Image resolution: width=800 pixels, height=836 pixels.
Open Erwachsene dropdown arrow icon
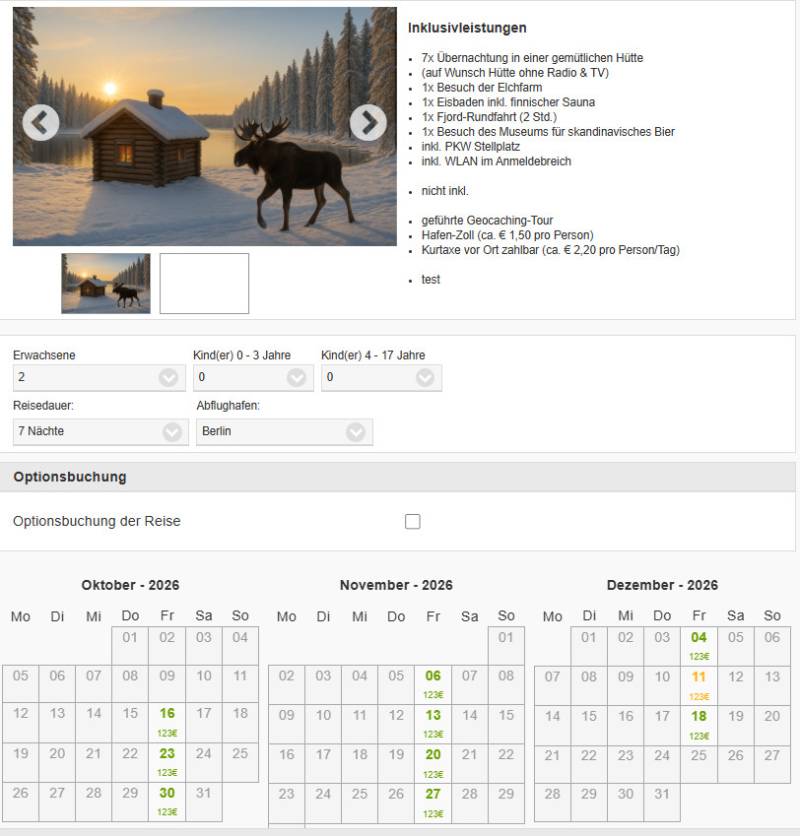pyautogui.click(x=169, y=377)
